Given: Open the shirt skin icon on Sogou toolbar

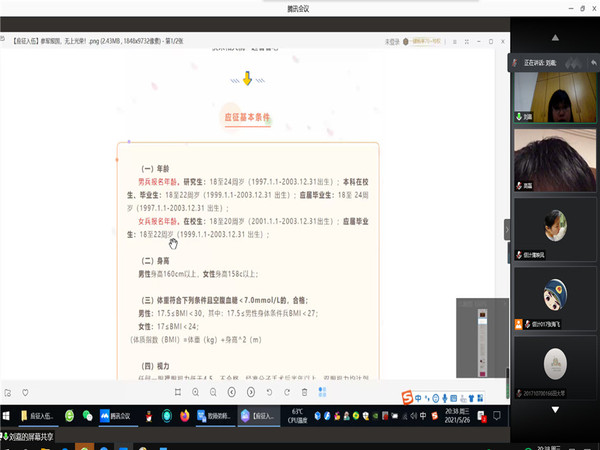Looking at the screenshot, I should [471, 398].
